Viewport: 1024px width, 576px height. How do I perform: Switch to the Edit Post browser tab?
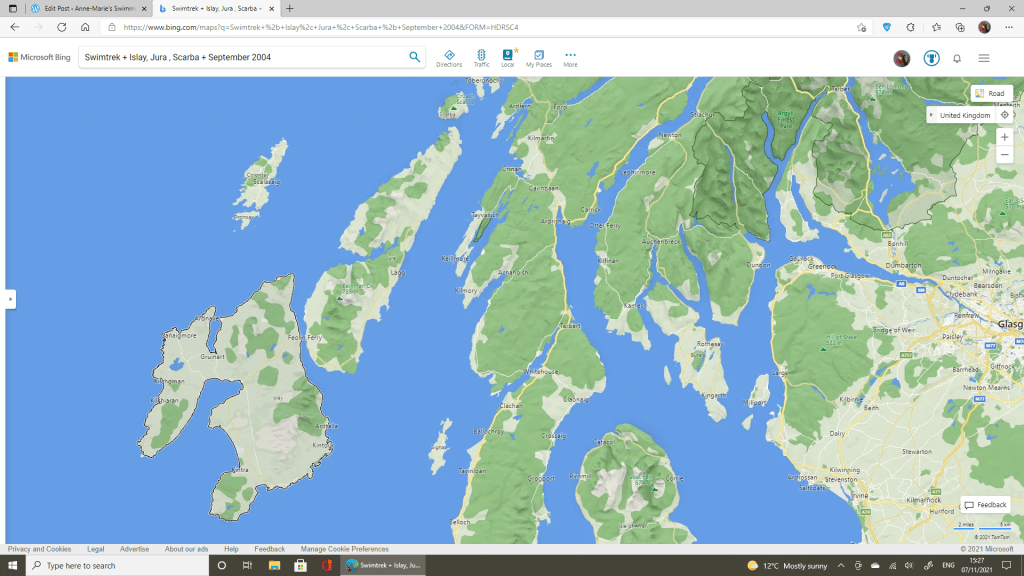(x=82, y=8)
